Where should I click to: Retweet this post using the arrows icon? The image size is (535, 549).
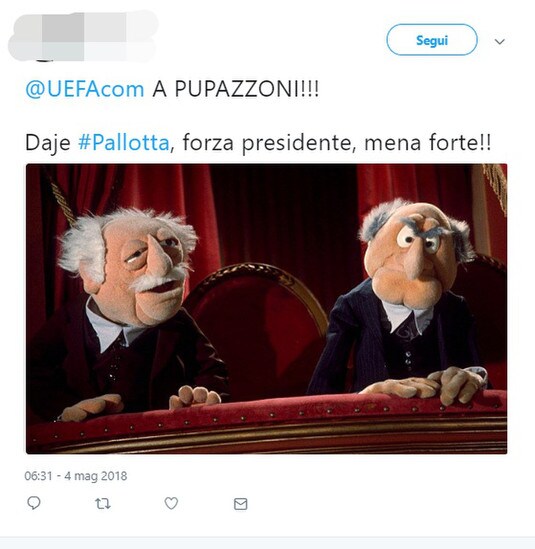tap(103, 504)
